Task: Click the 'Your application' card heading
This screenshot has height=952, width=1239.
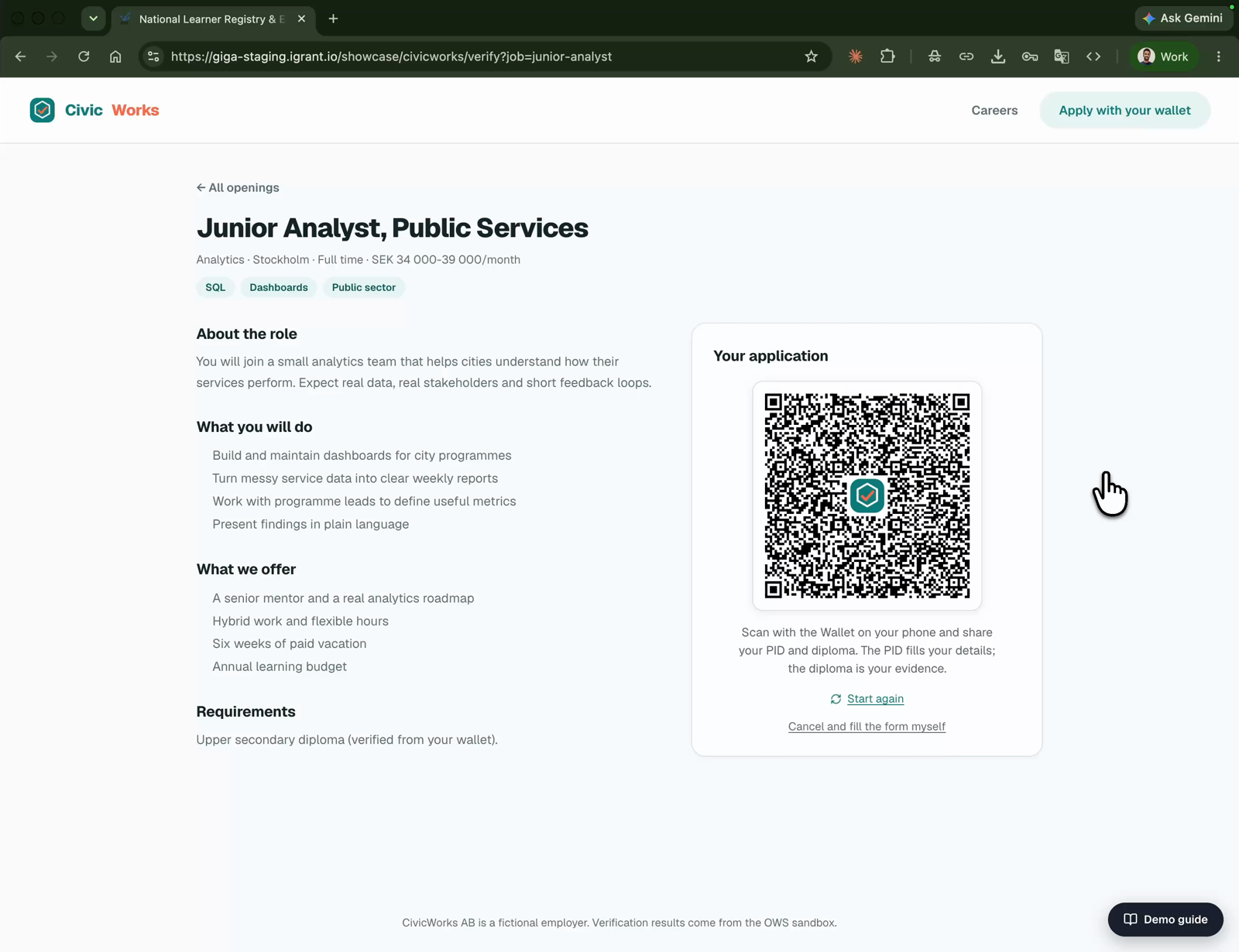Action: 771,356
